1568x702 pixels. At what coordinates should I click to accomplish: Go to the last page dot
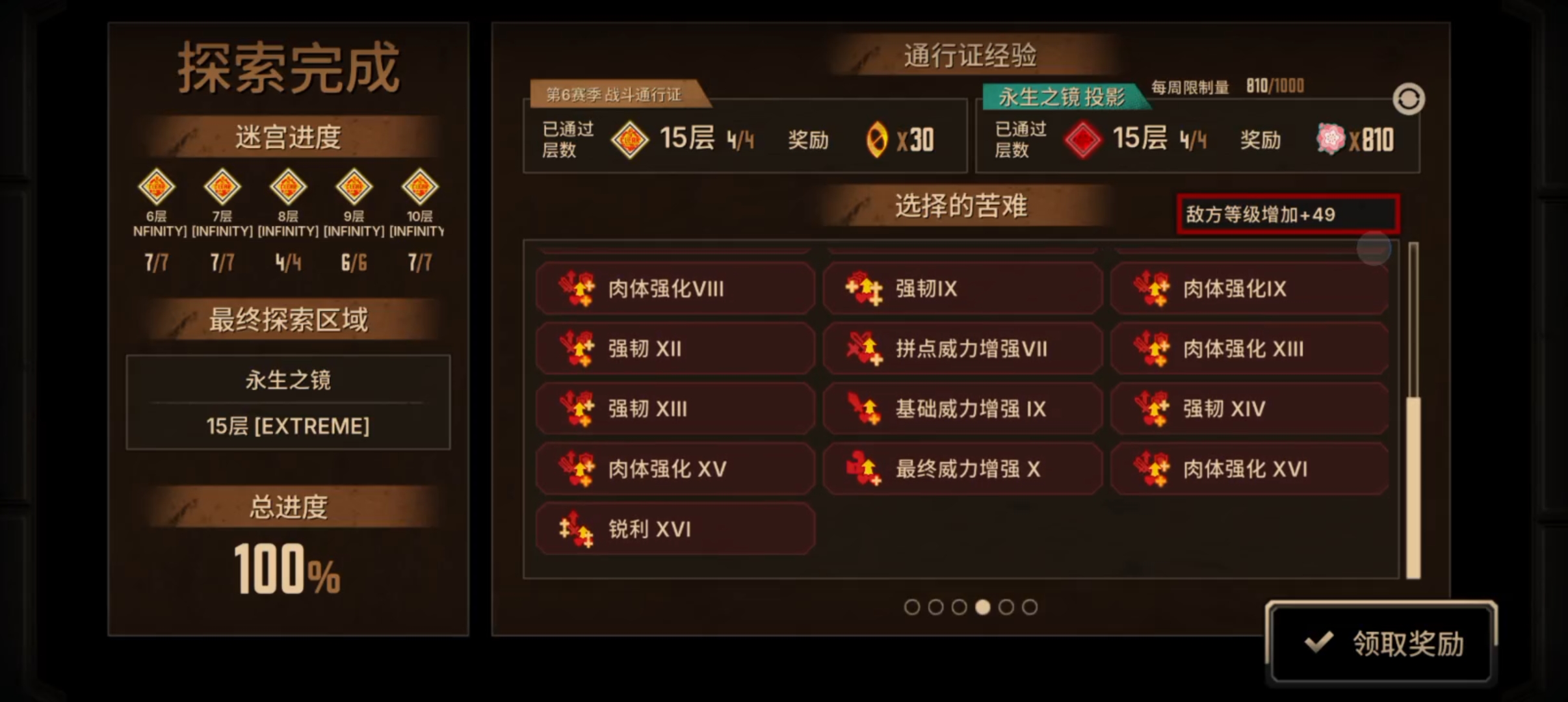pos(1030,607)
